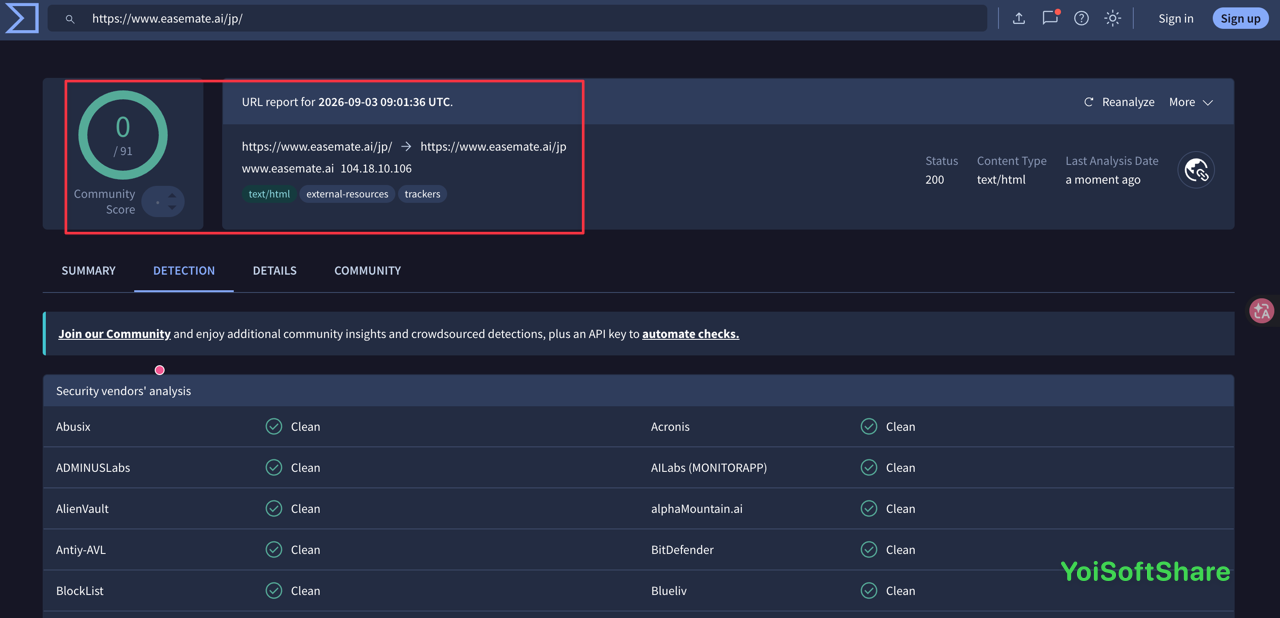Click the check icon beside Blueliv

click(x=869, y=590)
